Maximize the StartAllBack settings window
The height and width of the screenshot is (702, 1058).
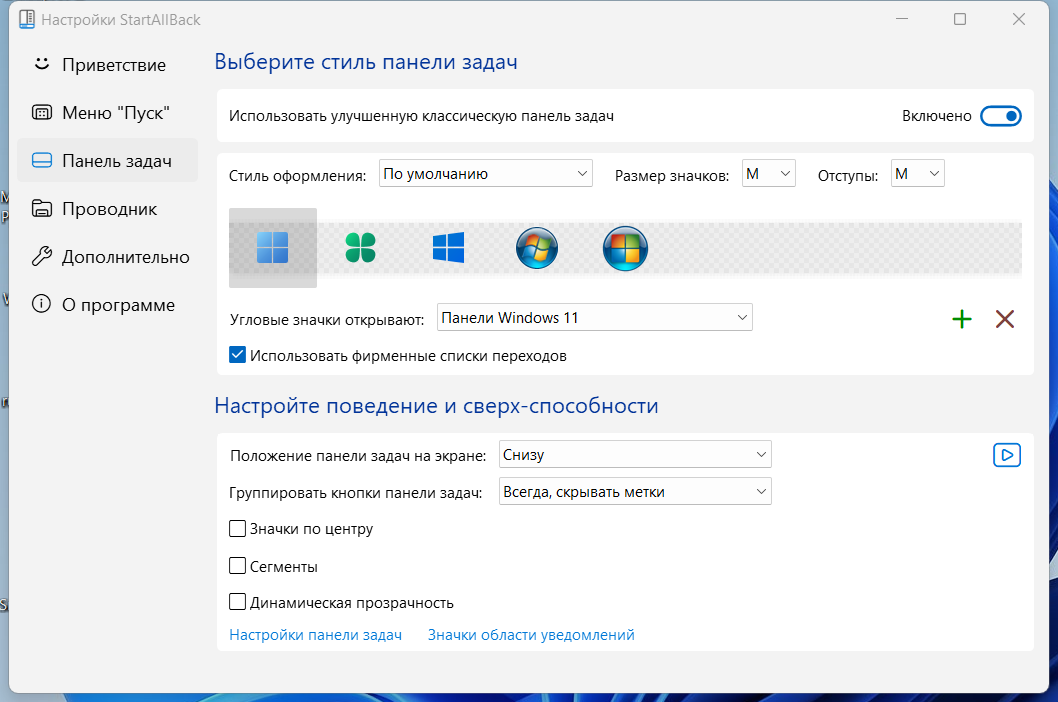(x=959, y=20)
